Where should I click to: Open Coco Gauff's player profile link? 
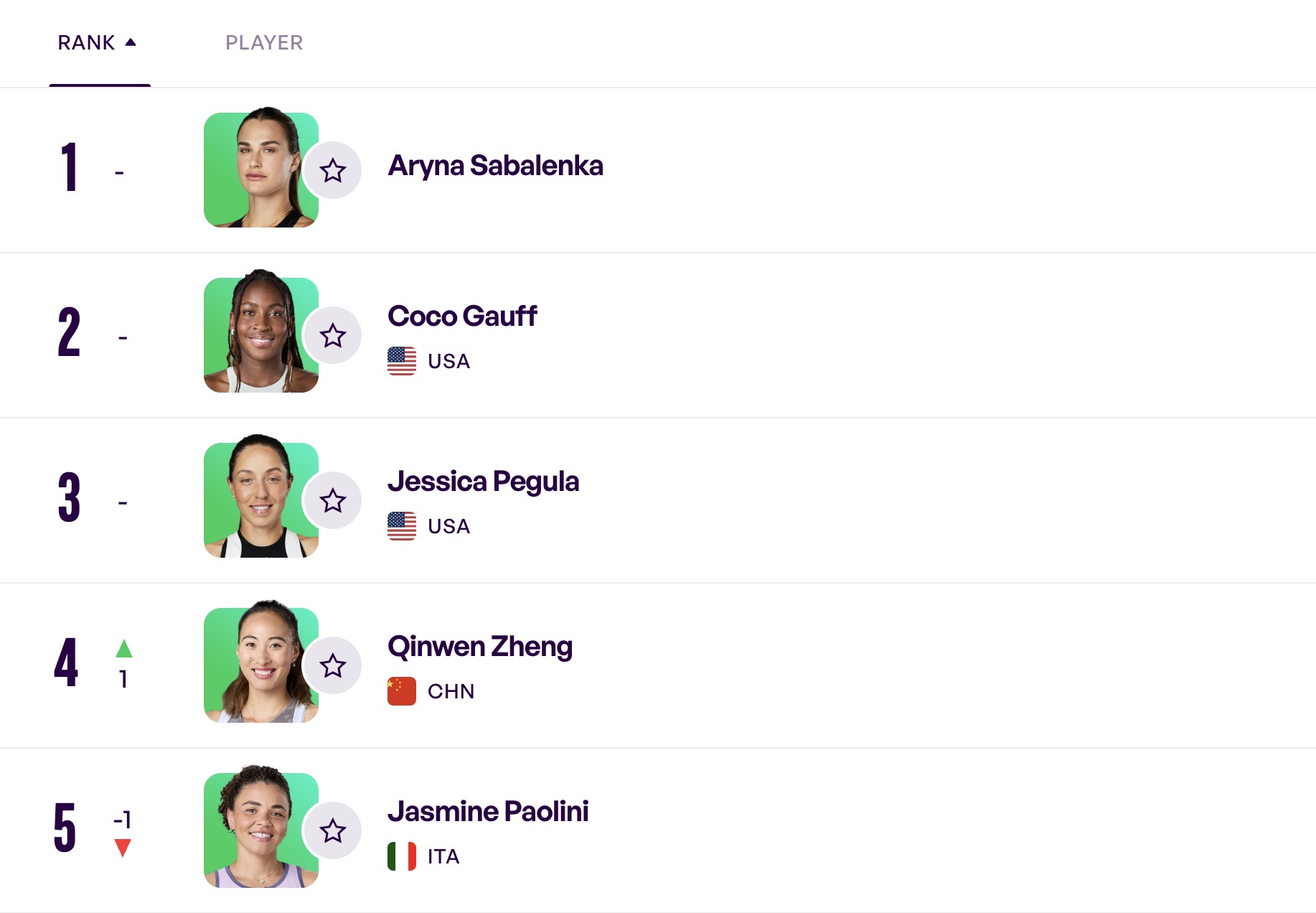click(x=462, y=316)
